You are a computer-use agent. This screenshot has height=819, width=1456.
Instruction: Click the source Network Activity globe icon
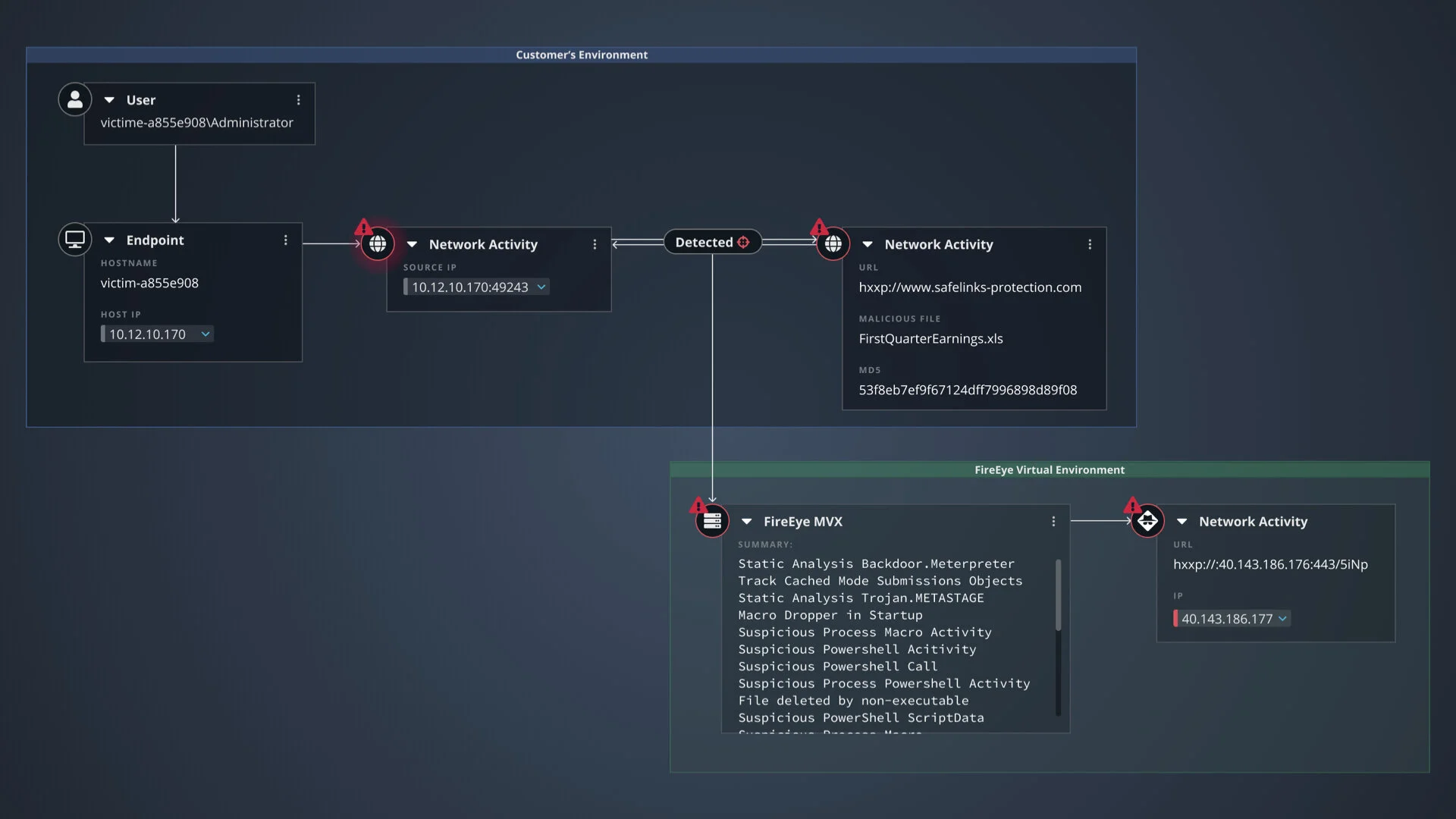(x=378, y=244)
